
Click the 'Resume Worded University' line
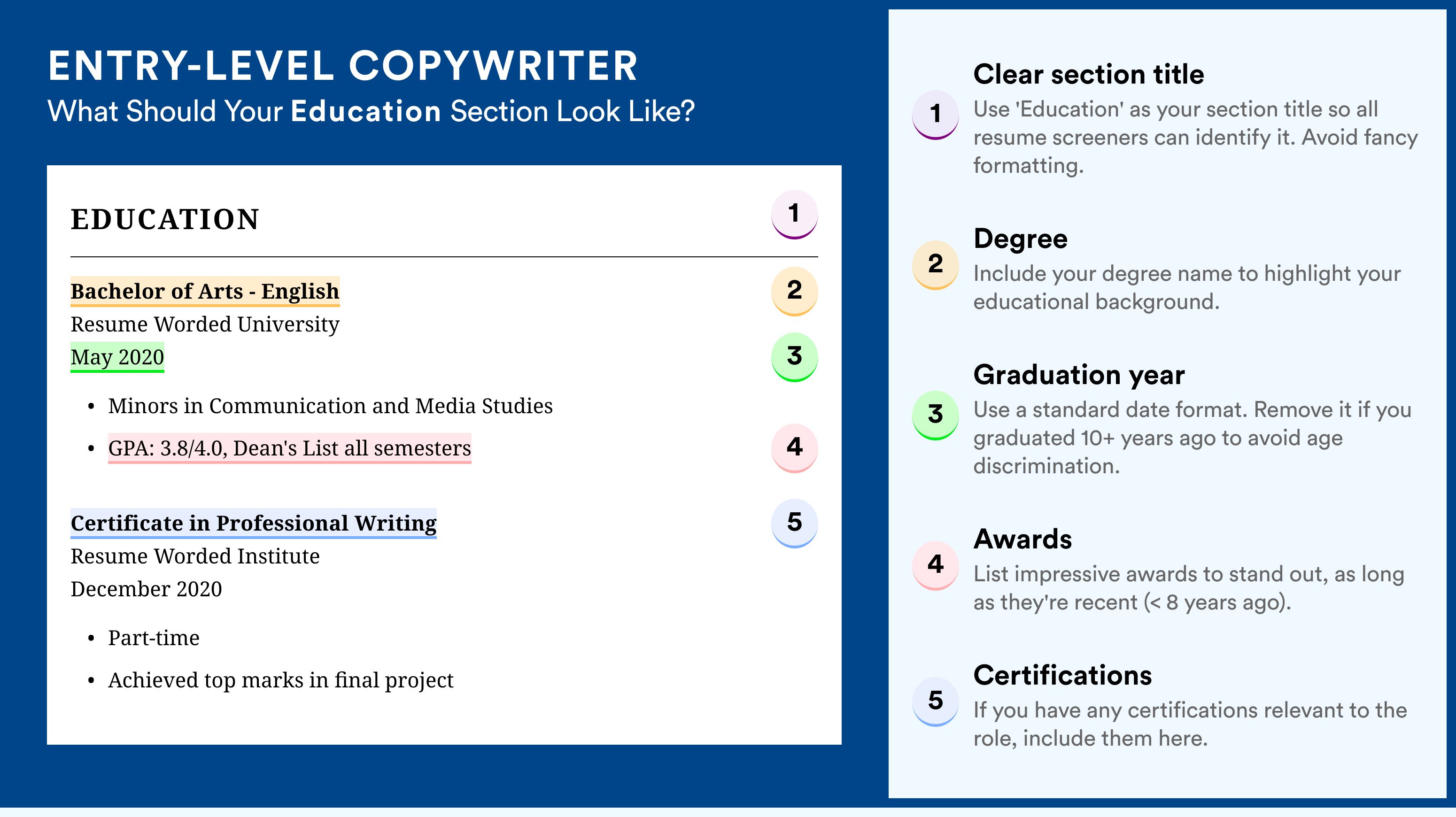pos(205,324)
